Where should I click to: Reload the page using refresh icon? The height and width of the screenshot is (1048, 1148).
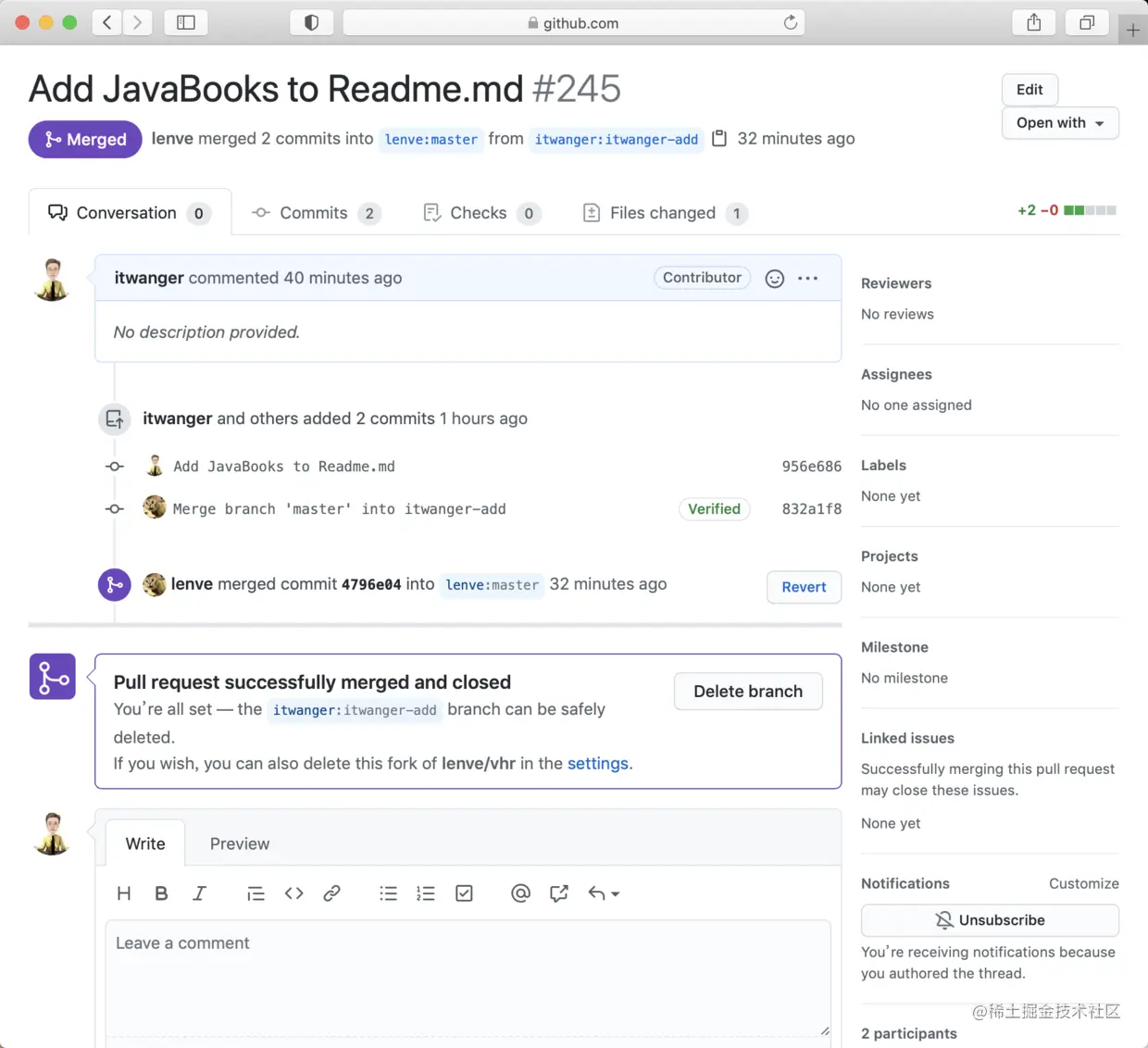click(790, 22)
